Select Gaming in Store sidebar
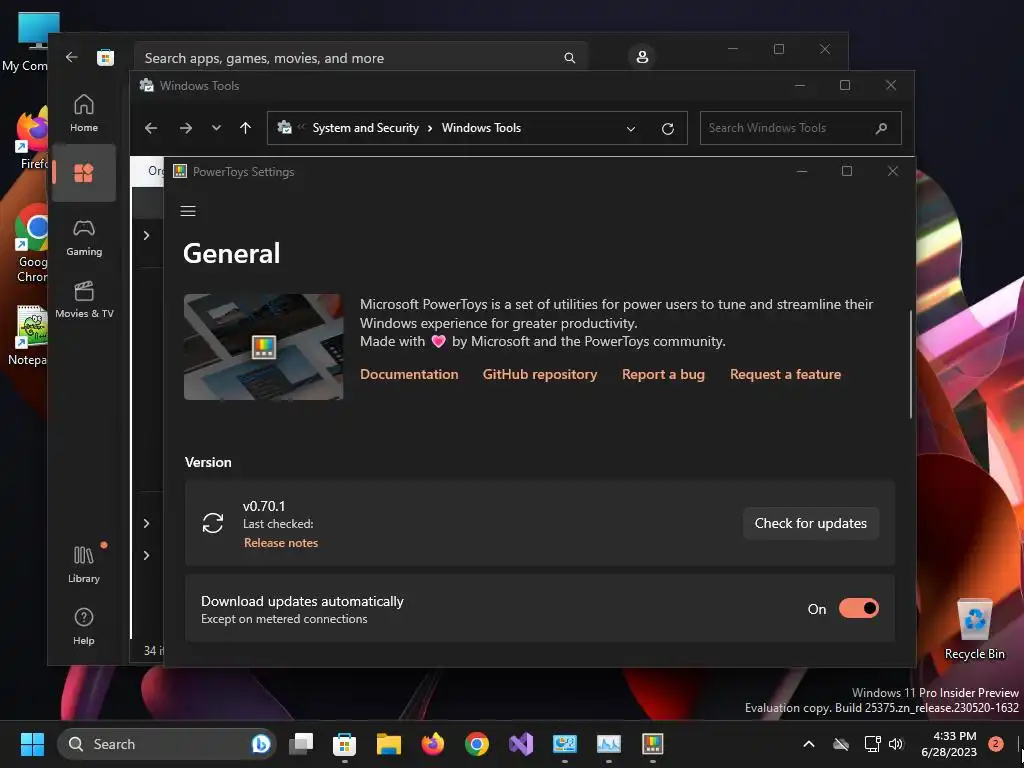The image size is (1024, 768). coord(84,238)
